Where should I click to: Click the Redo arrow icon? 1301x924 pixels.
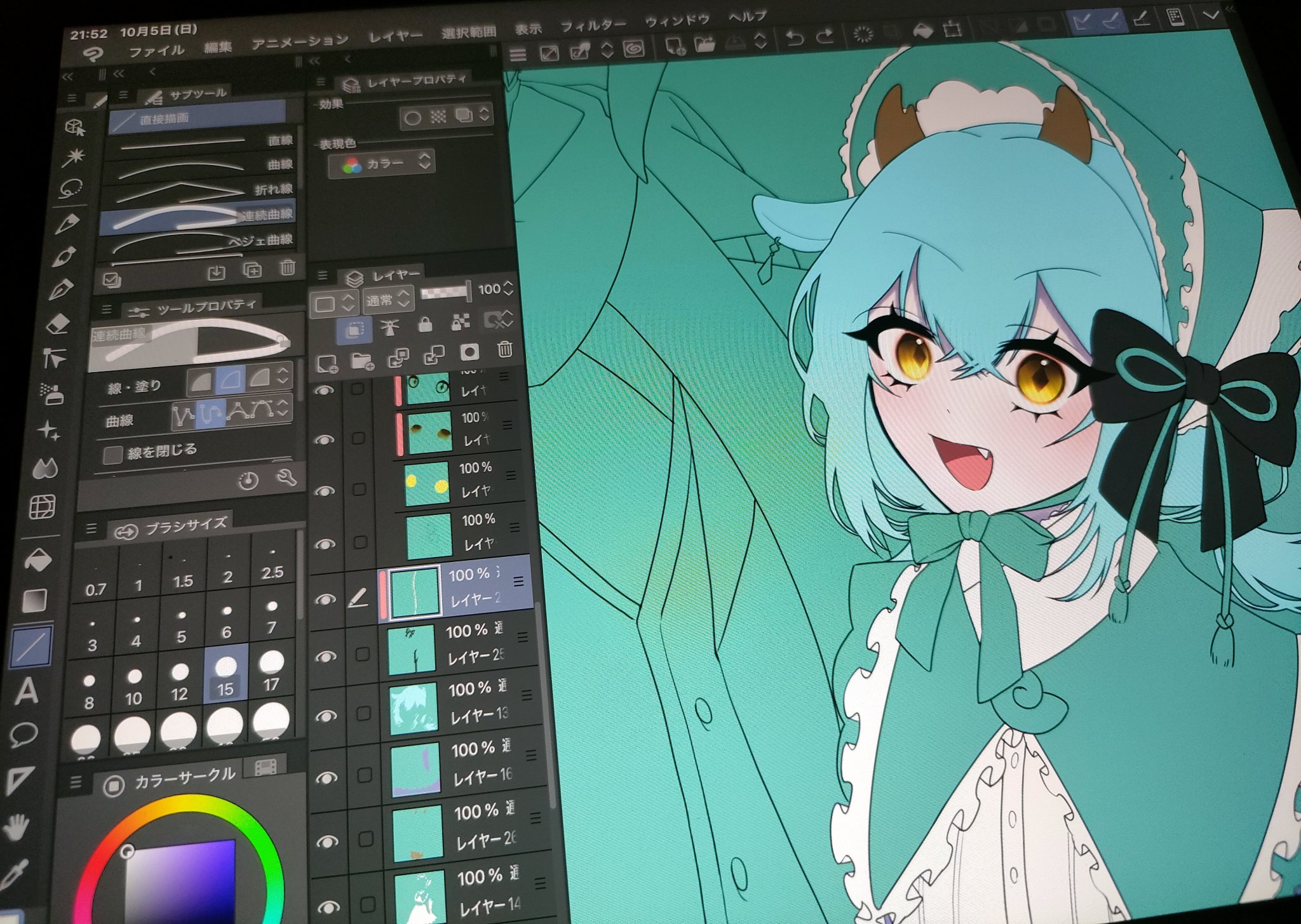point(825,37)
